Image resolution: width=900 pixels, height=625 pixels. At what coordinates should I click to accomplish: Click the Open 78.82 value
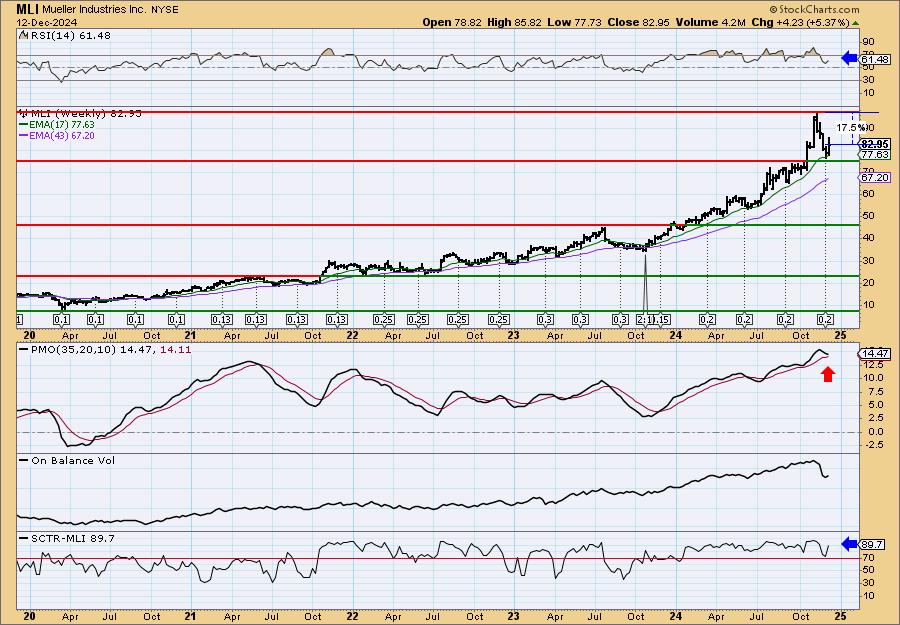click(452, 22)
